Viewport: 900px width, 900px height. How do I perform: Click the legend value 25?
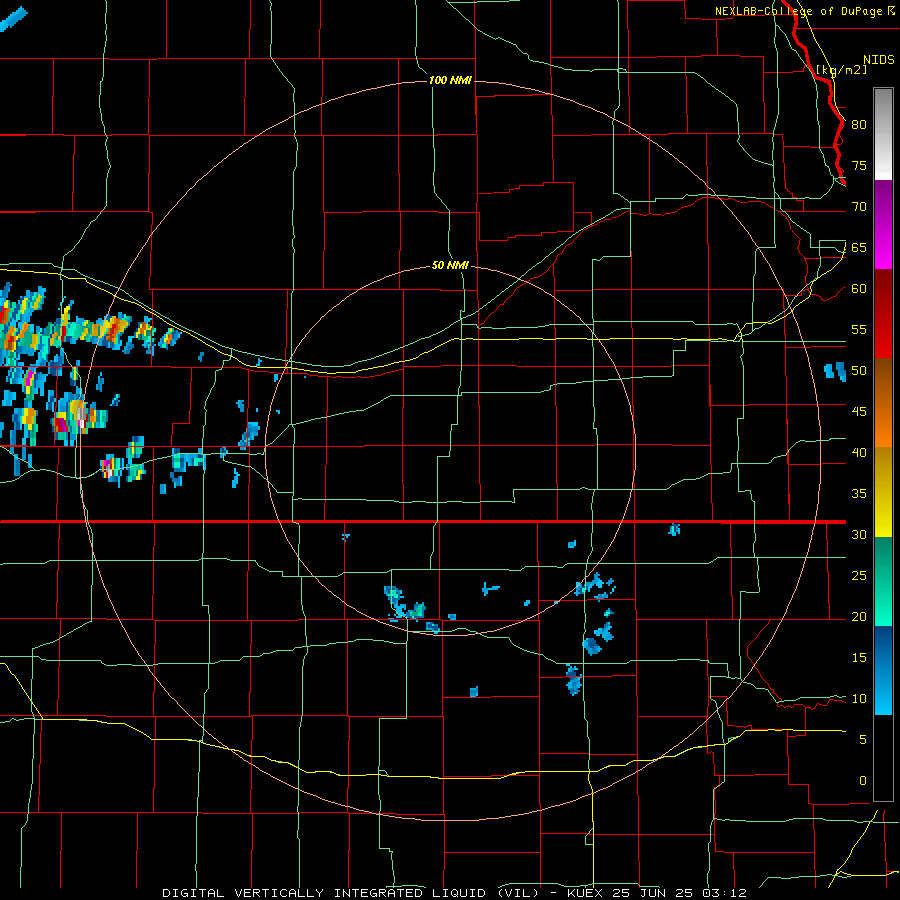coord(859,576)
